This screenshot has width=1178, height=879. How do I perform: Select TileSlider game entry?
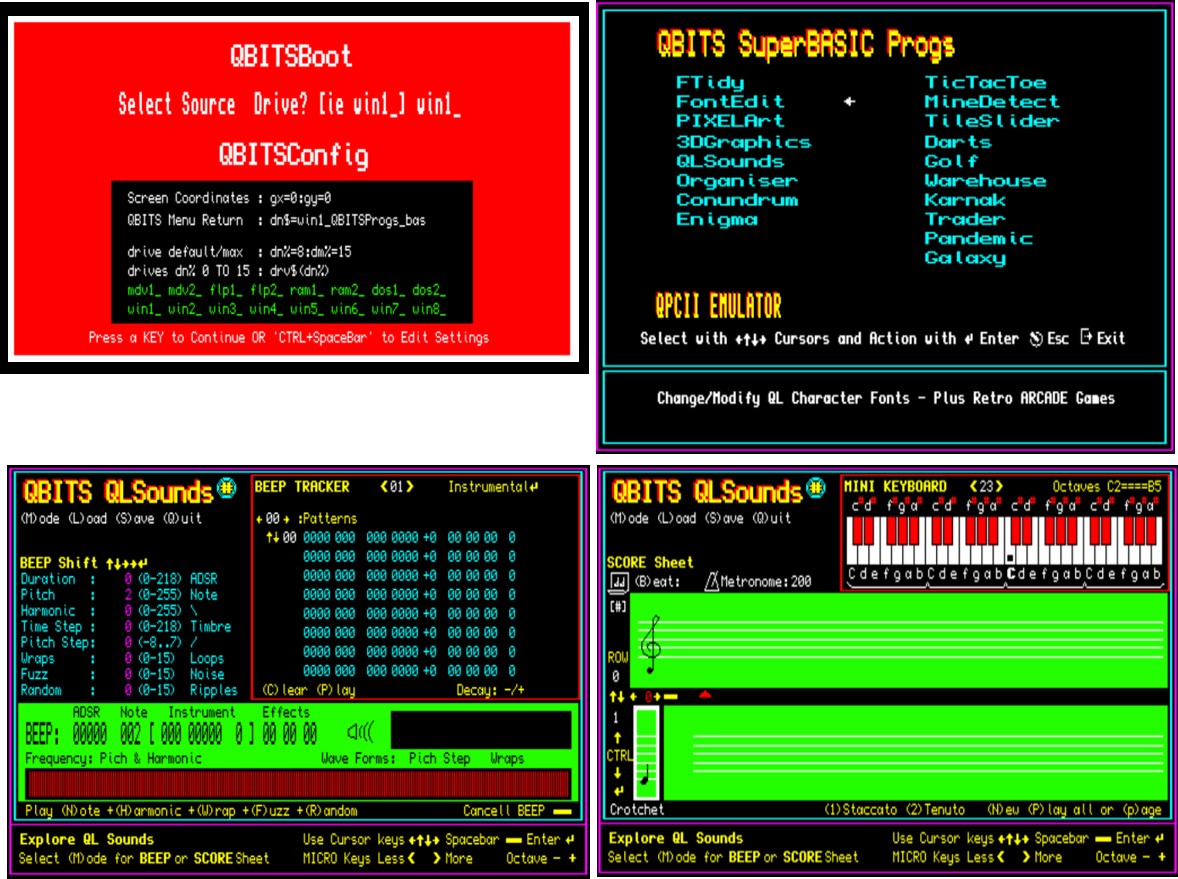[x=992, y=121]
